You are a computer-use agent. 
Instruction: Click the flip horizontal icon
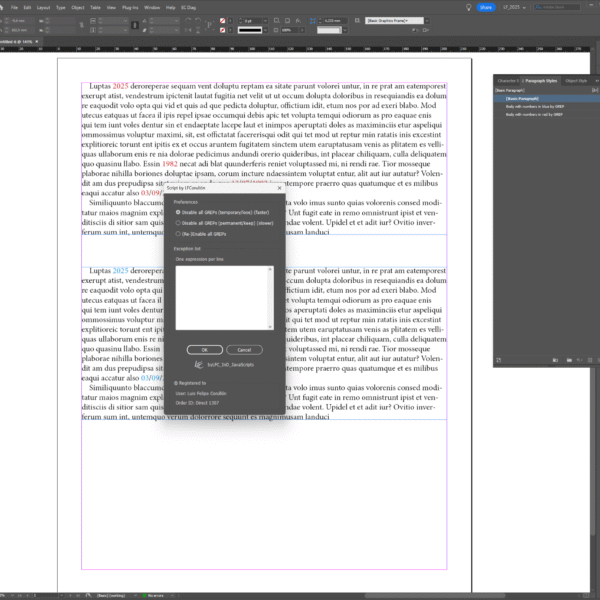[x=188, y=30]
